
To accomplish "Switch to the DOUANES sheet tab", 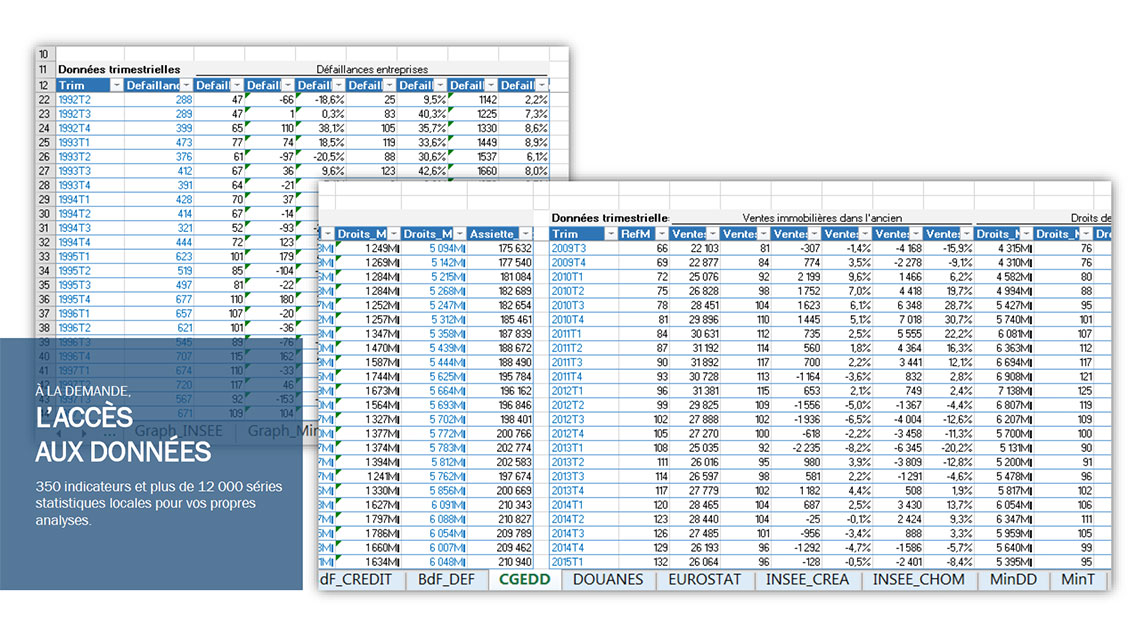I will (607, 579).
